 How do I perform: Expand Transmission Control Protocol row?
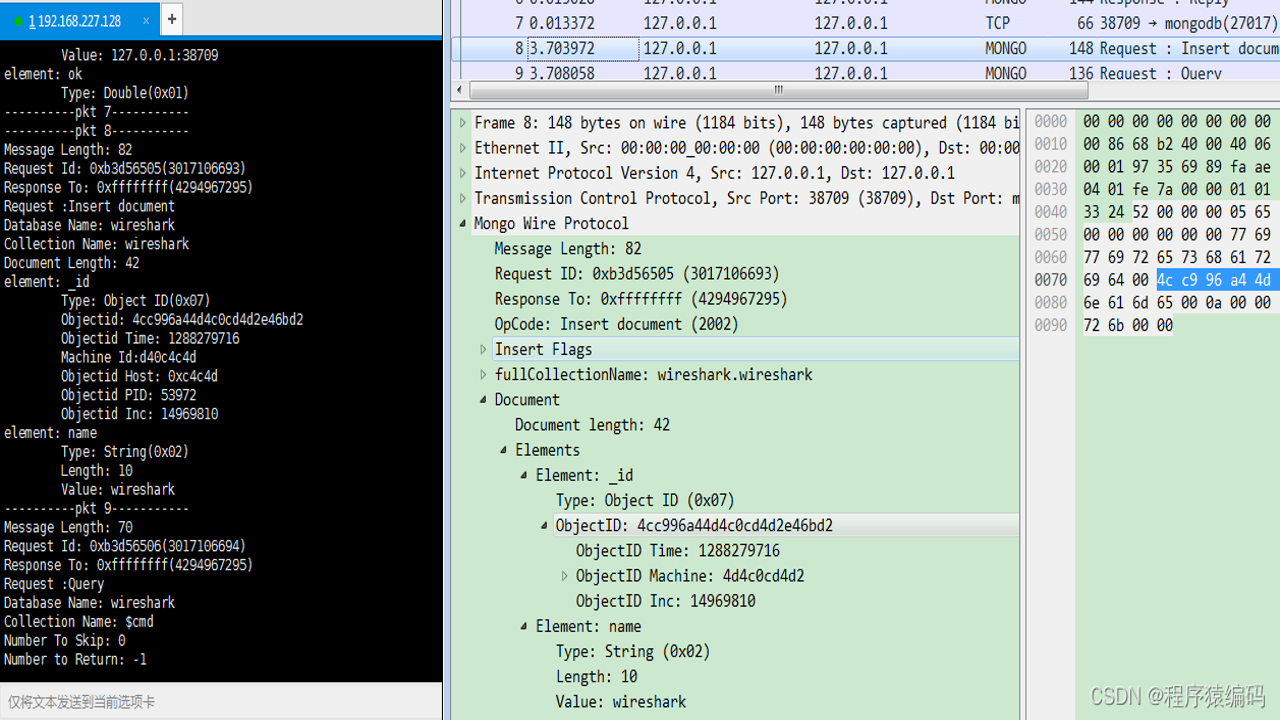(463, 198)
